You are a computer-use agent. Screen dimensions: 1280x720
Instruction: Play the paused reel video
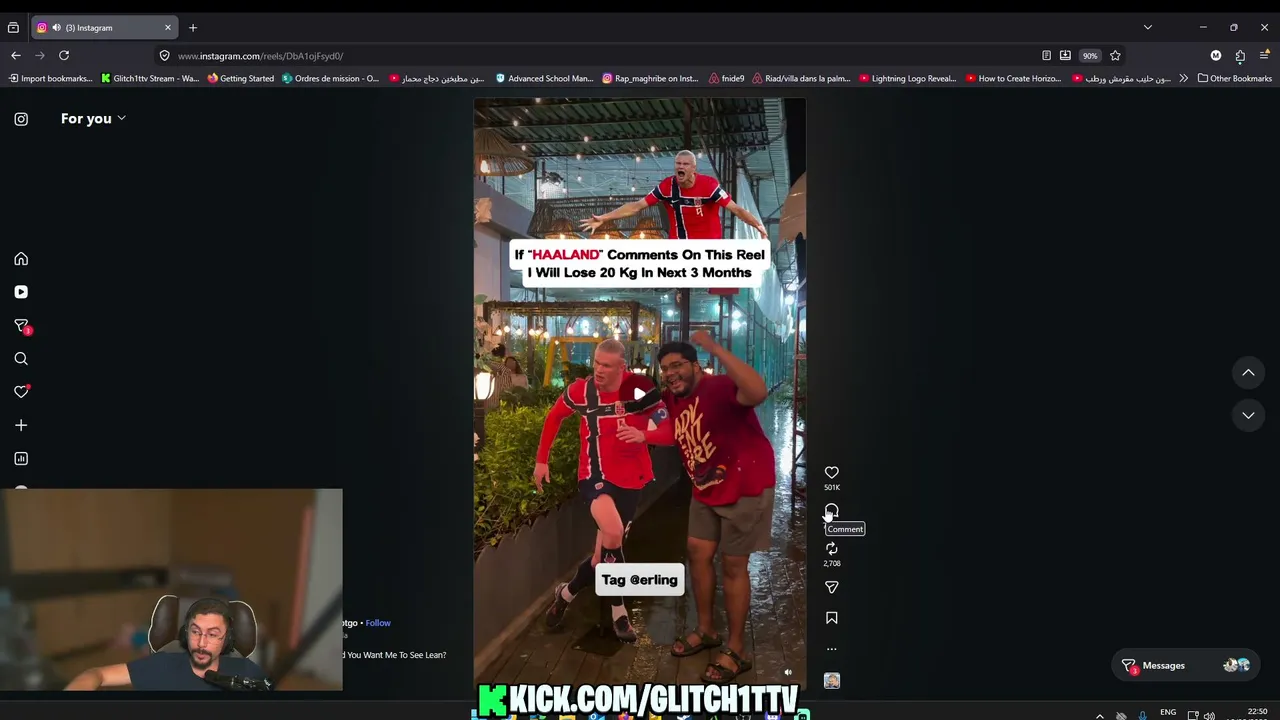(x=640, y=393)
